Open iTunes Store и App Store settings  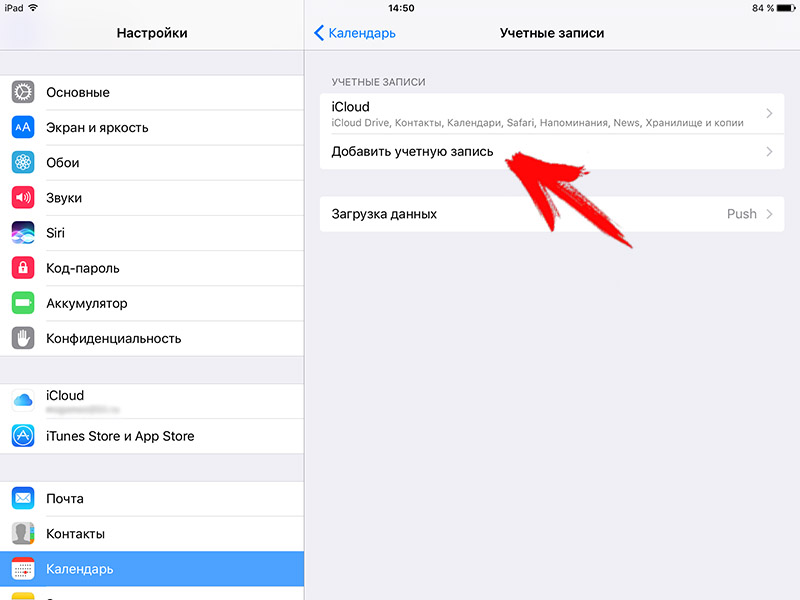pos(152,436)
